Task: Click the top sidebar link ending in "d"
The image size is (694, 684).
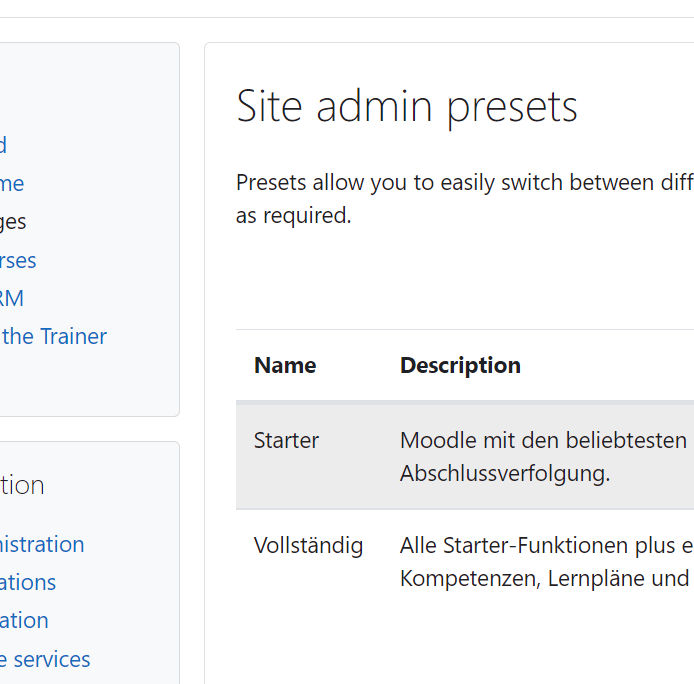Action: pos(4,145)
